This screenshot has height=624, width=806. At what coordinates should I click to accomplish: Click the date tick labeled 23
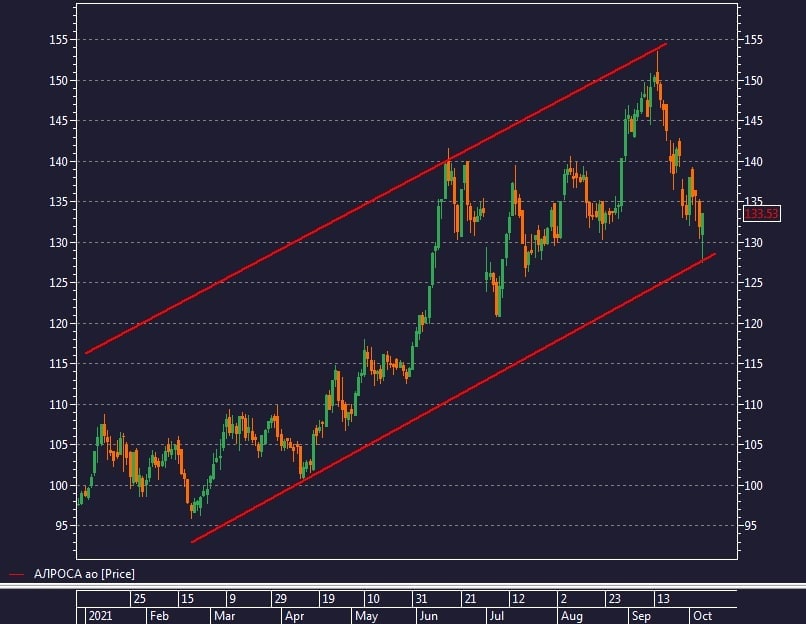tap(614, 599)
